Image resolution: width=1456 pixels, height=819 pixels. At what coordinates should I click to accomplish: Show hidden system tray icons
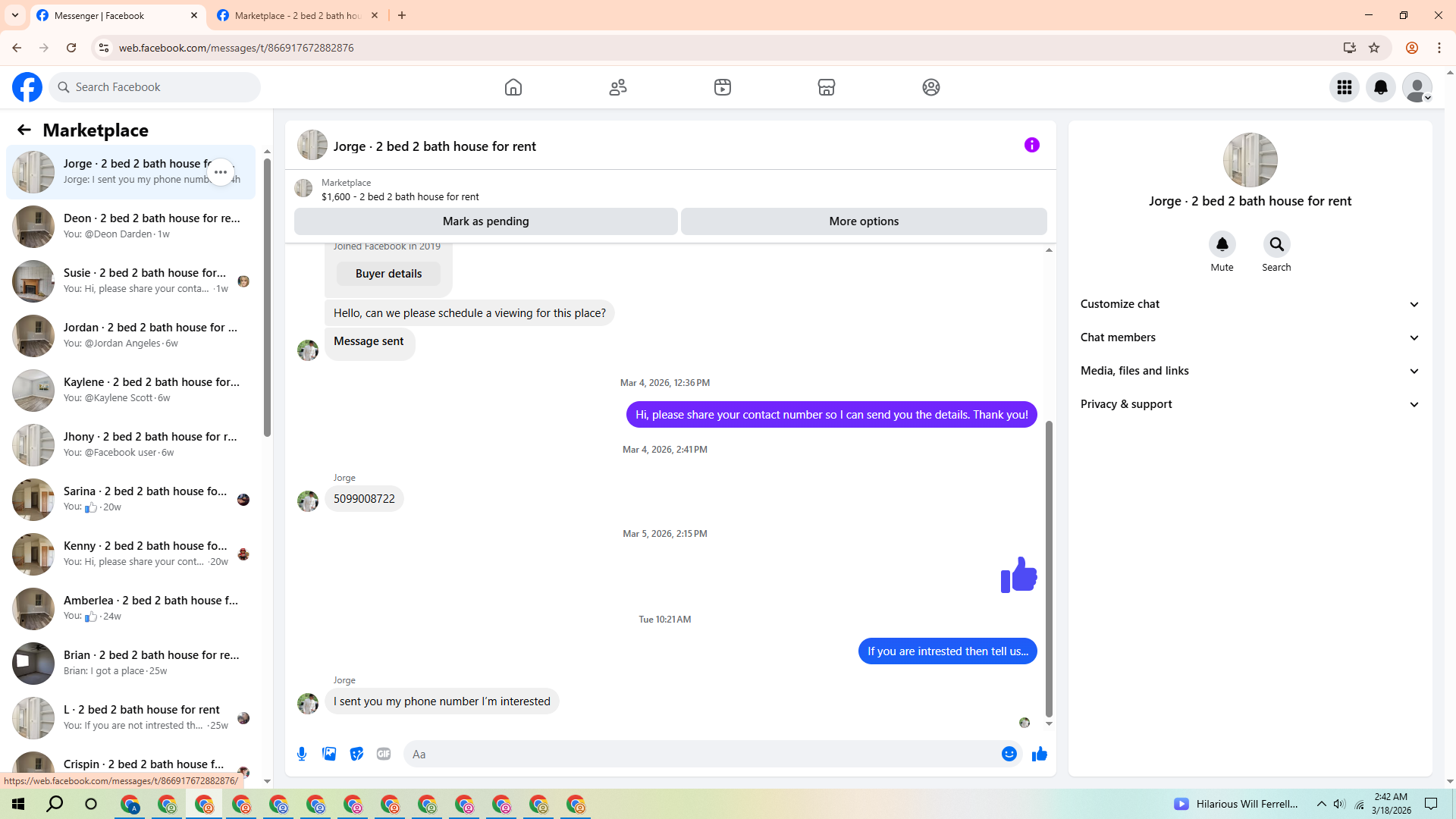(1322, 804)
